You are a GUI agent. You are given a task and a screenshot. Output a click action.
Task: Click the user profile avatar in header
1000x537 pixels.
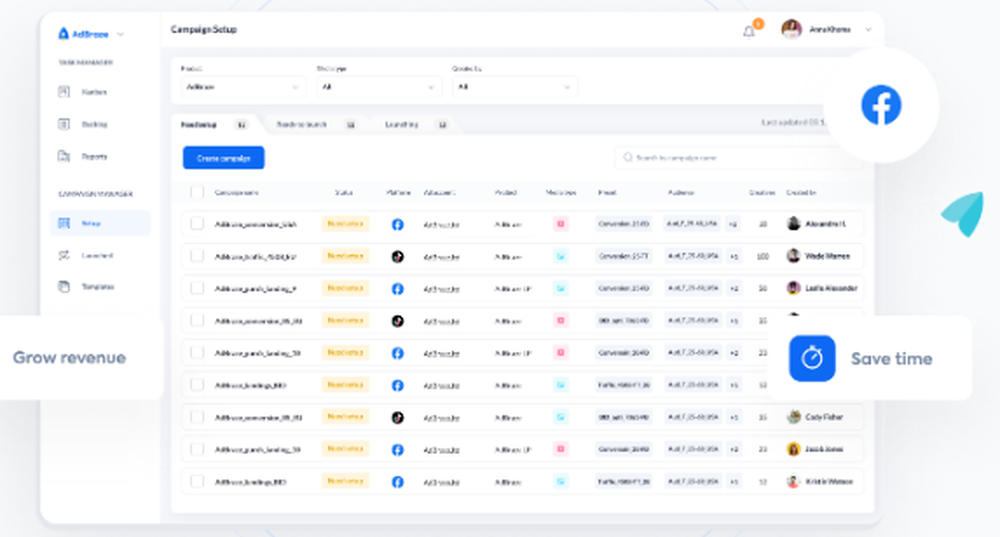pyautogui.click(x=791, y=29)
